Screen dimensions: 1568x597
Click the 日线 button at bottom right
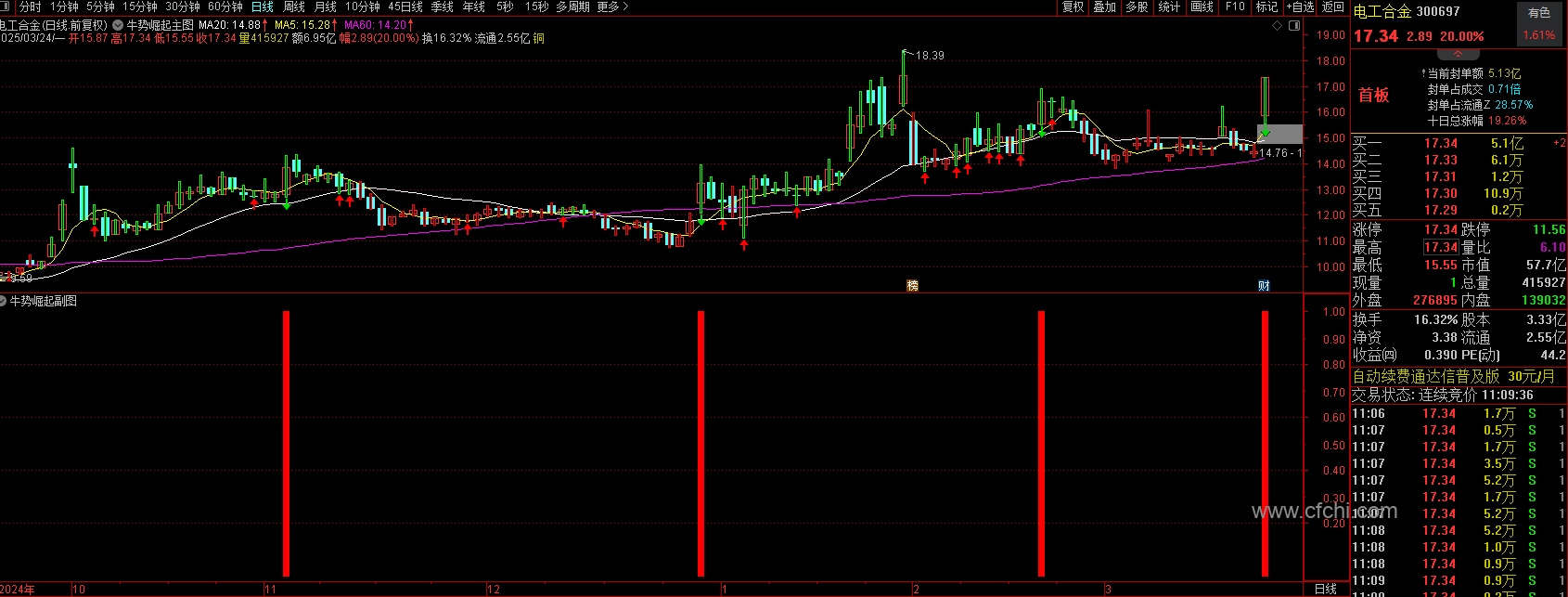click(x=1326, y=589)
